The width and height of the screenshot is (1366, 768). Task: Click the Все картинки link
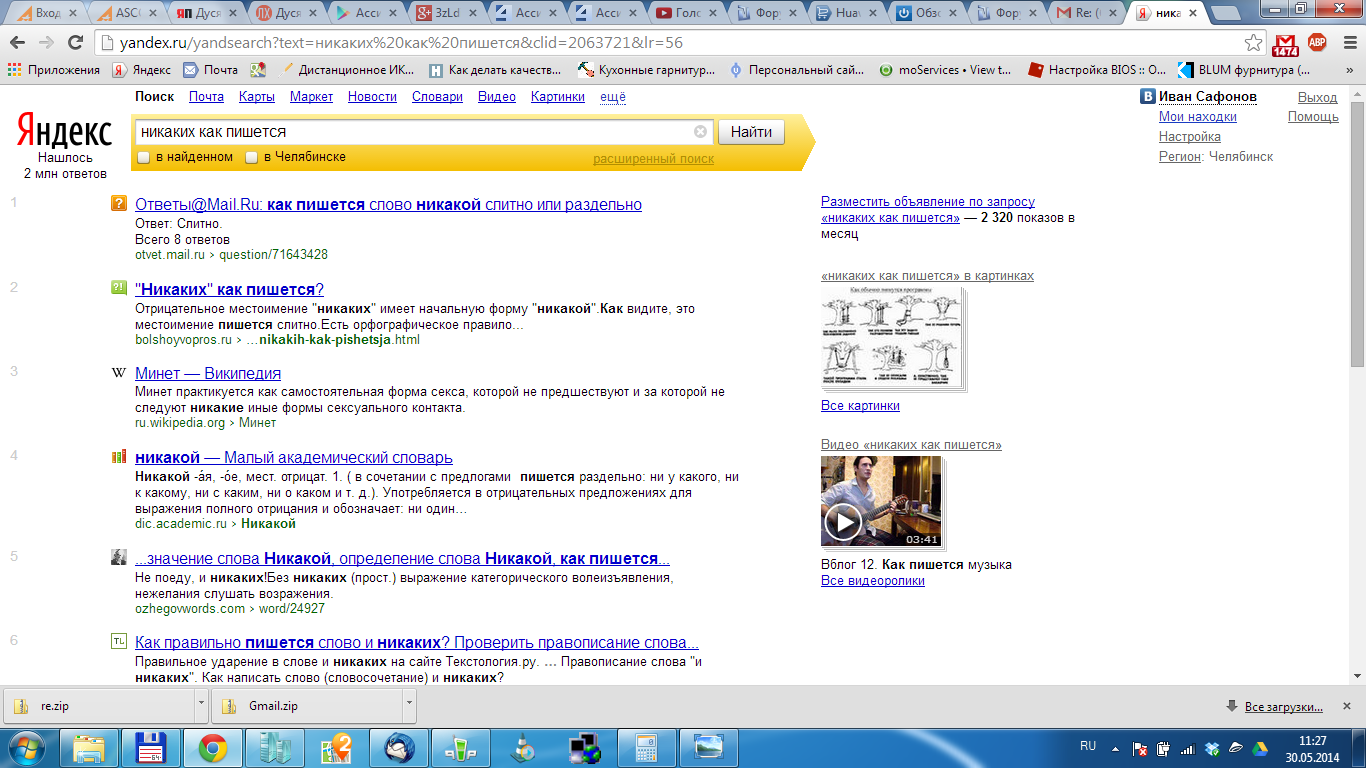[x=860, y=406]
